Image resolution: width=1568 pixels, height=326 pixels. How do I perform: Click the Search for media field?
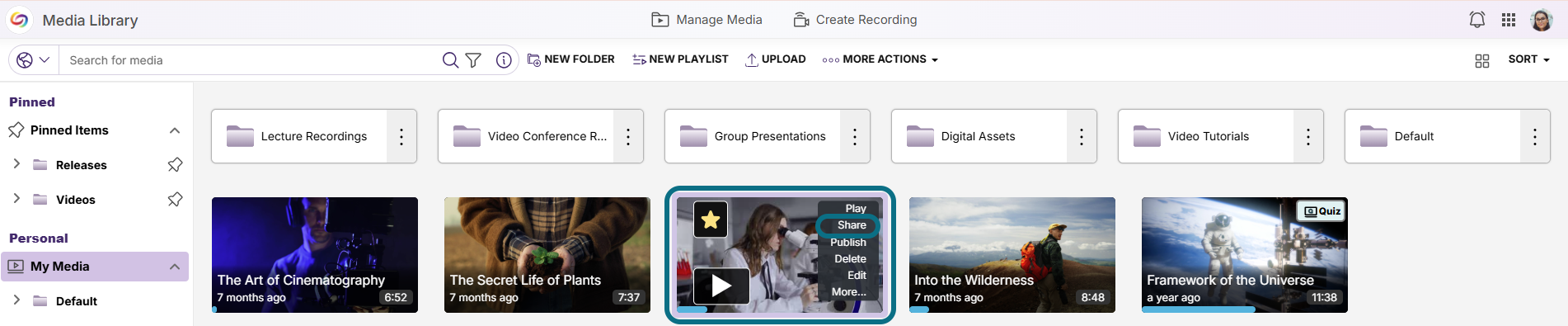(x=251, y=60)
